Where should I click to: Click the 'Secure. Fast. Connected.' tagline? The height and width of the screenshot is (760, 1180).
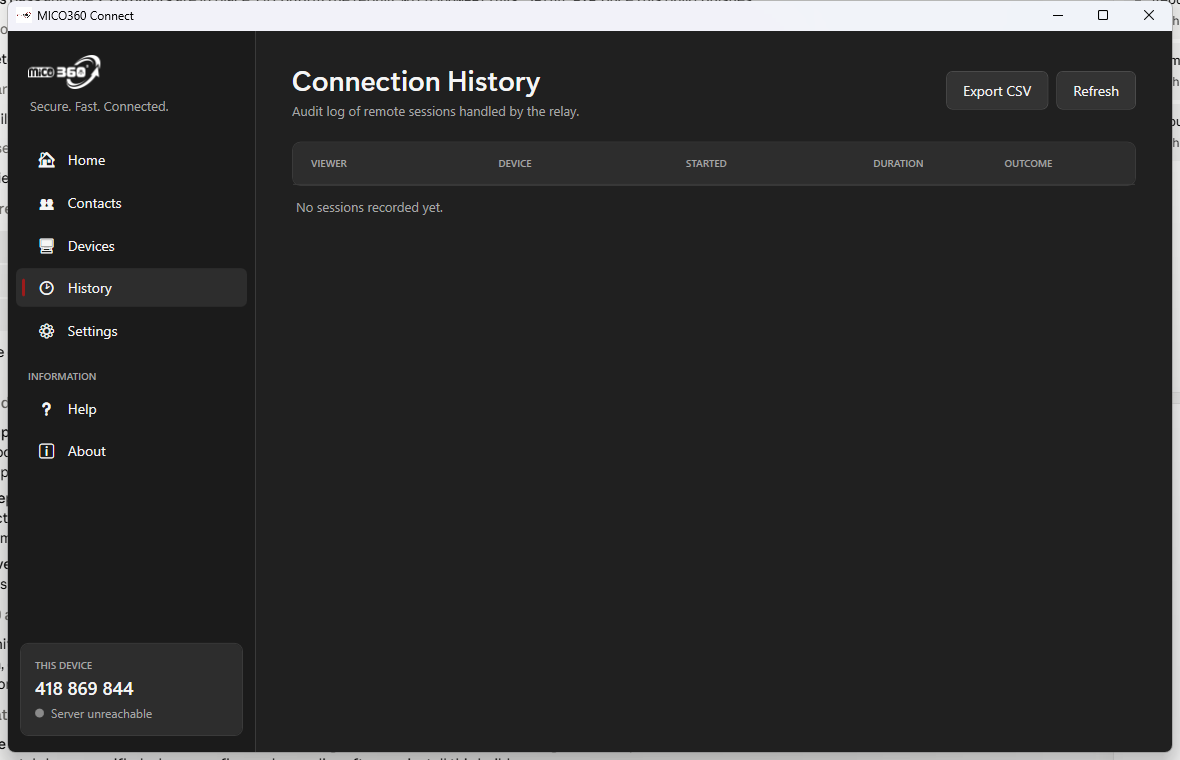pyautogui.click(x=99, y=106)
